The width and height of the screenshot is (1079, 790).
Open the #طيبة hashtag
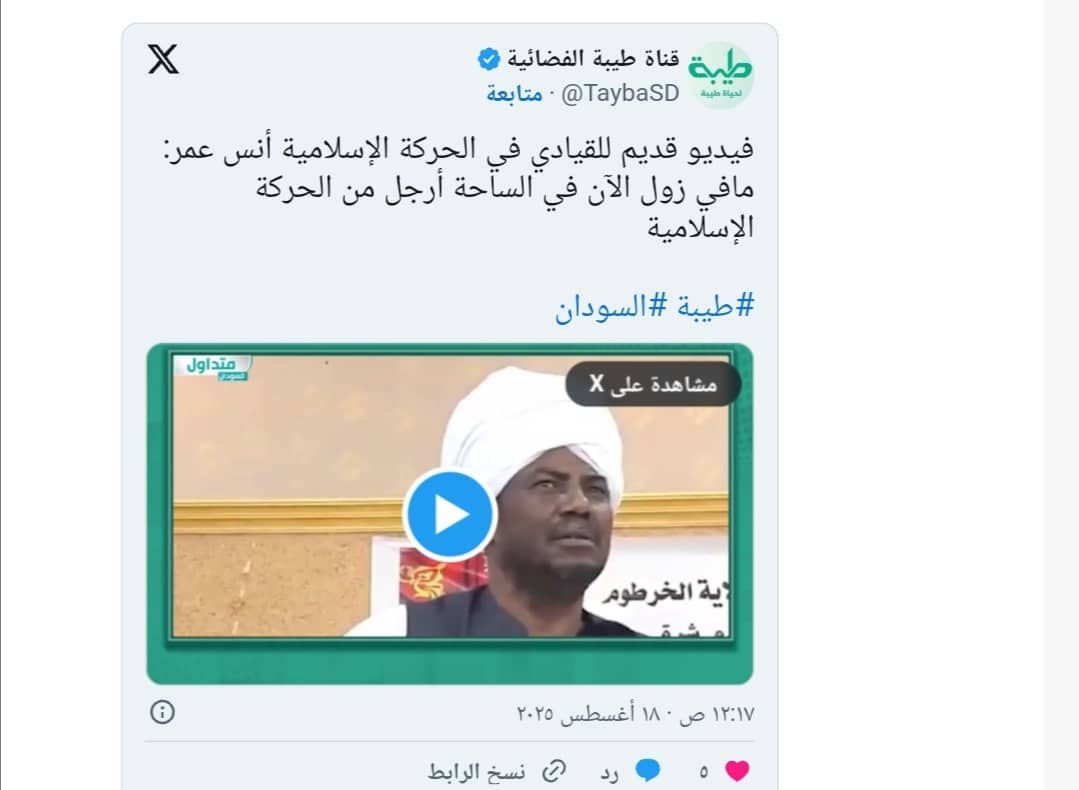[716, 306]
